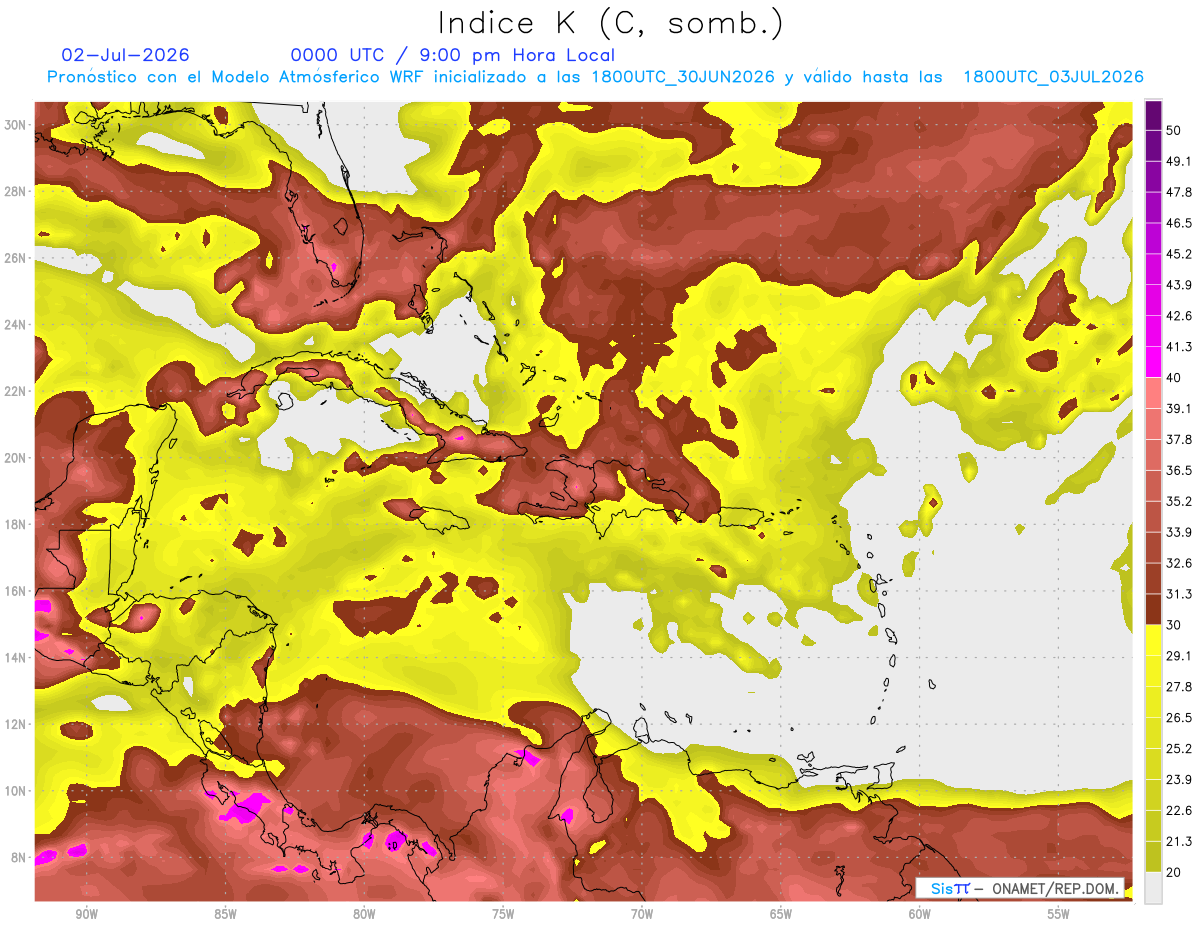Image resolution: width=1200 pixels, height=927 pixels.
Task: Click the '18N' latitude axis label
Action: [16, 524]
